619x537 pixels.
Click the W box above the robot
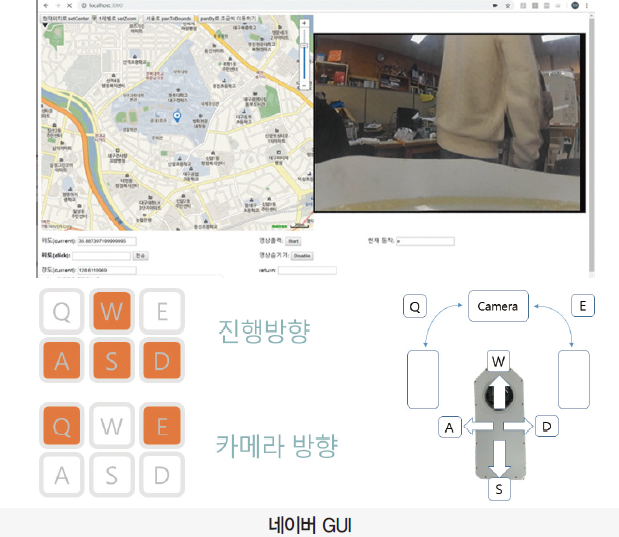499,361
